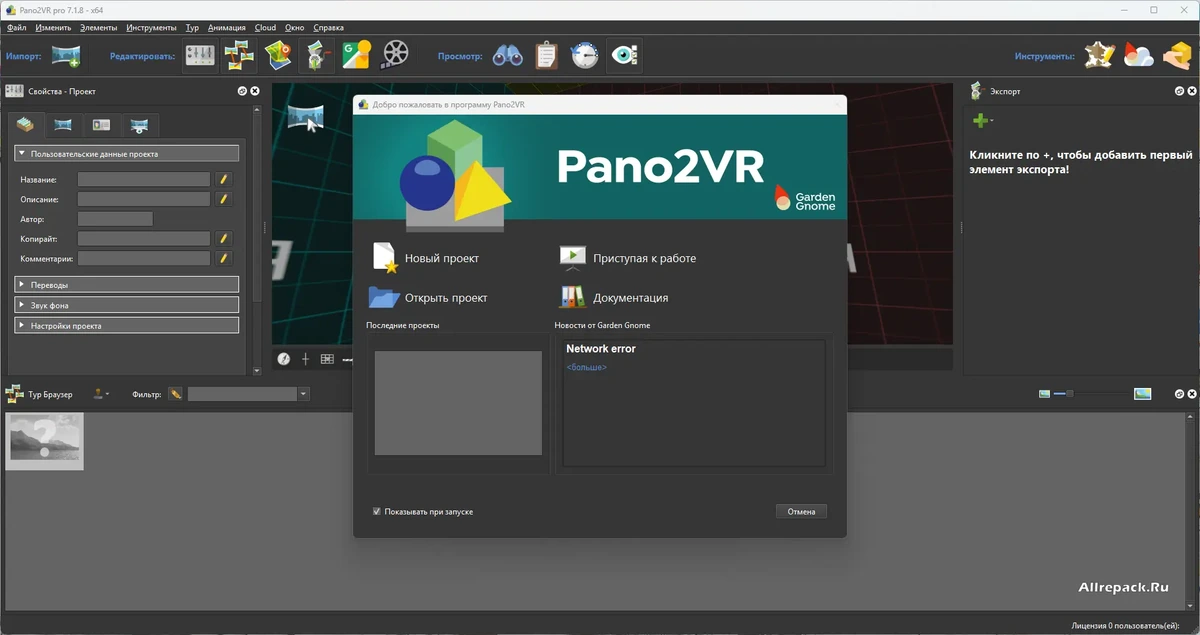Expand the Переводы section
Image resolution: width=1200 pixels, height=635 pixels.
click(x=126, y=285)
